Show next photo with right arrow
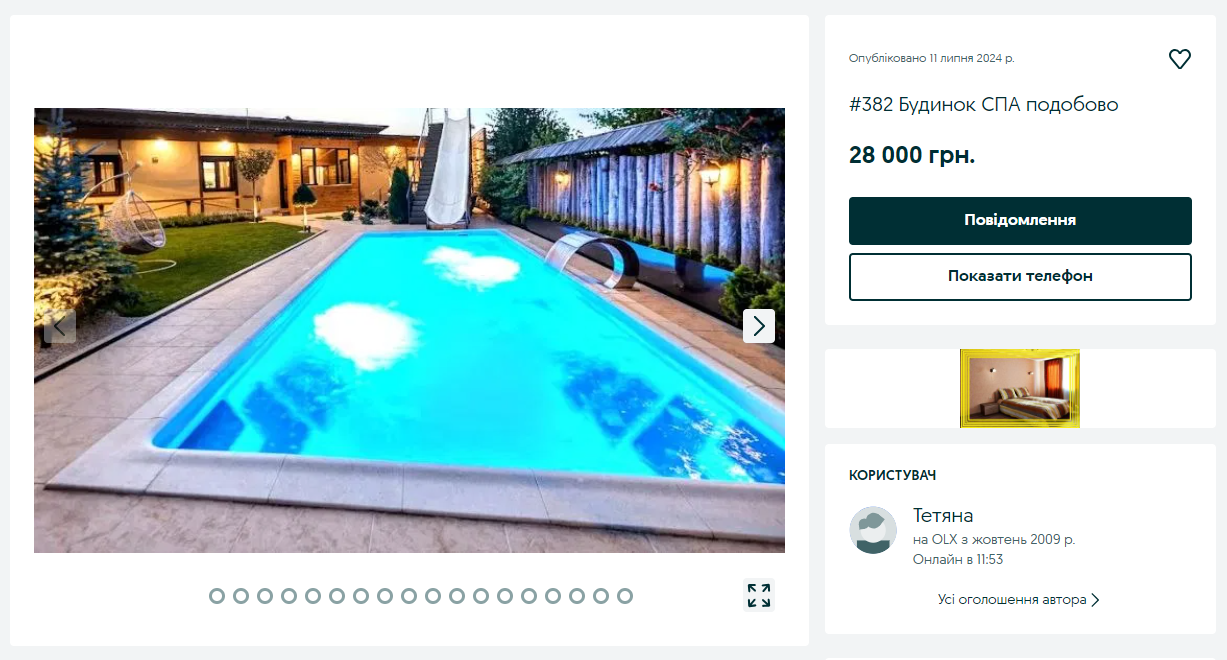Screen dimensions: 1227x660 (759, 326)
